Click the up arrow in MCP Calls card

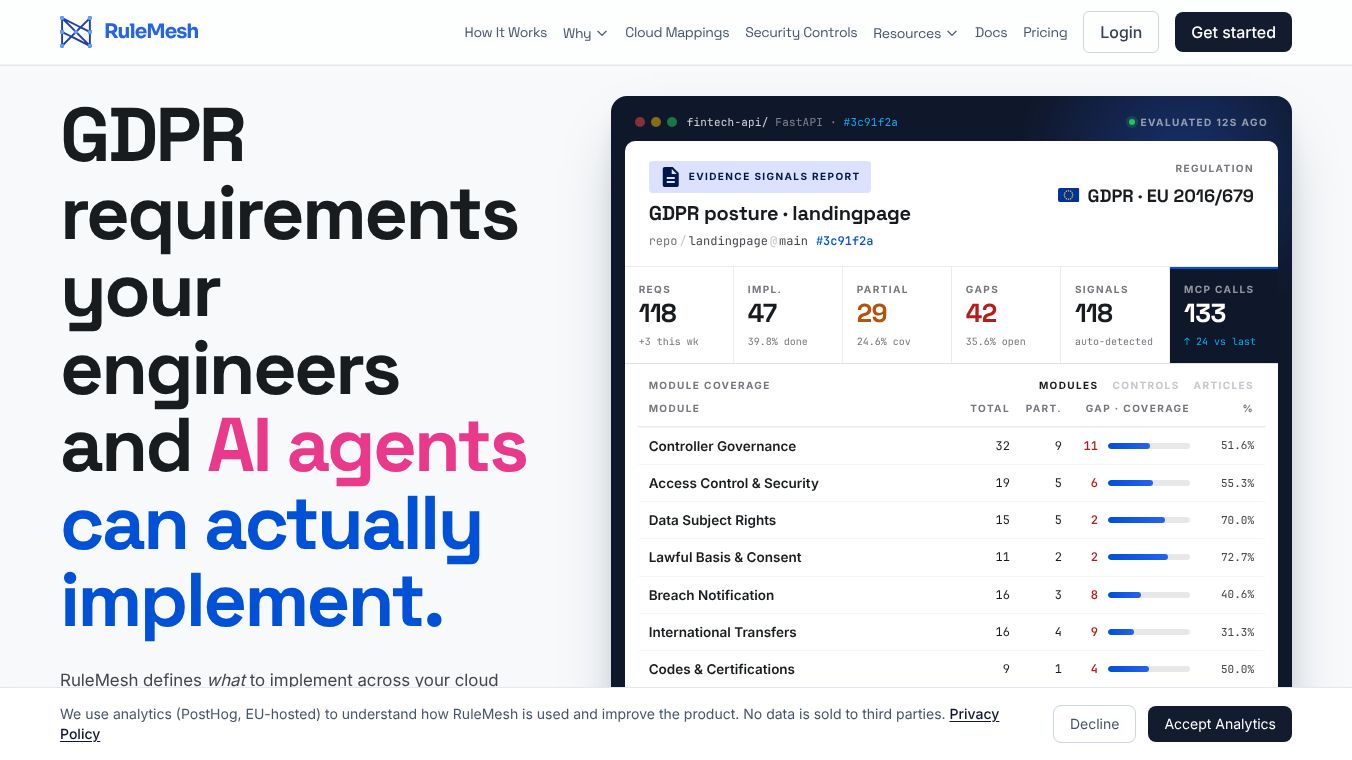(x=1187, y=342)
